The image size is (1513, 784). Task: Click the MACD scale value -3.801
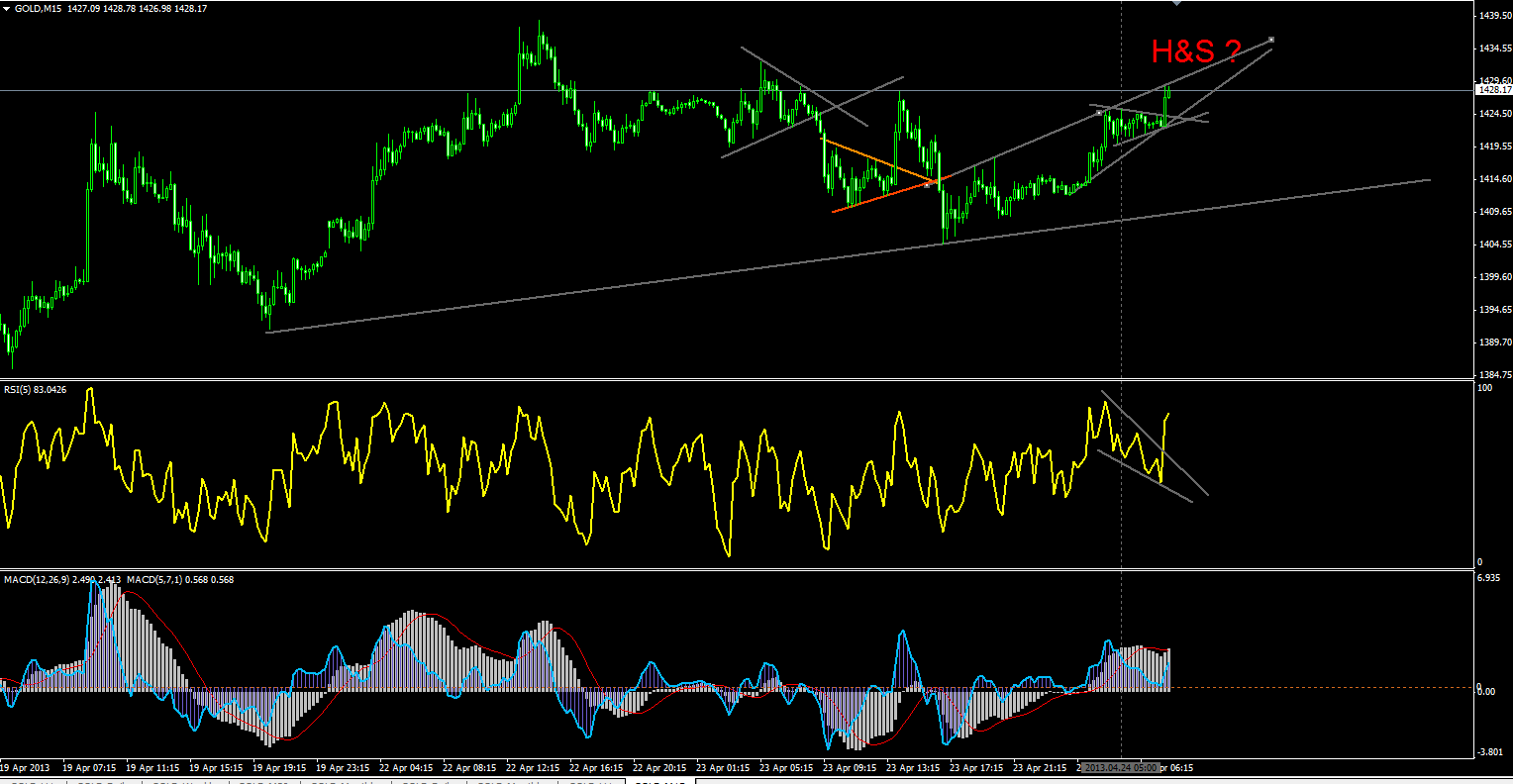pyautogui.click(x=1489, y=752)
